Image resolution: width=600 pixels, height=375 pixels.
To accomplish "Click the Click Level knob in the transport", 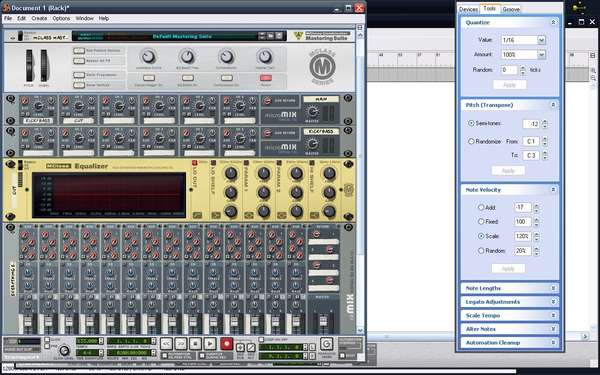I will pyautogui.click(x=64, y=351).
